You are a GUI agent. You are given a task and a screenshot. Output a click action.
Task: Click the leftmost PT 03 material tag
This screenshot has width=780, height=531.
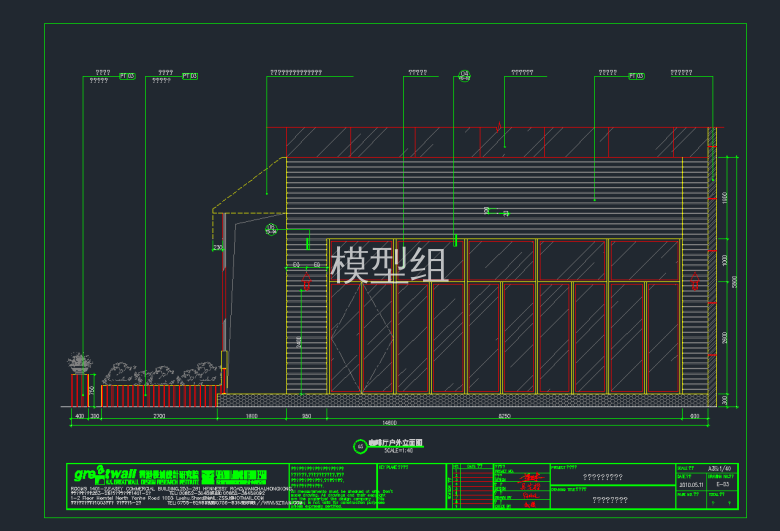click(127, 76)
